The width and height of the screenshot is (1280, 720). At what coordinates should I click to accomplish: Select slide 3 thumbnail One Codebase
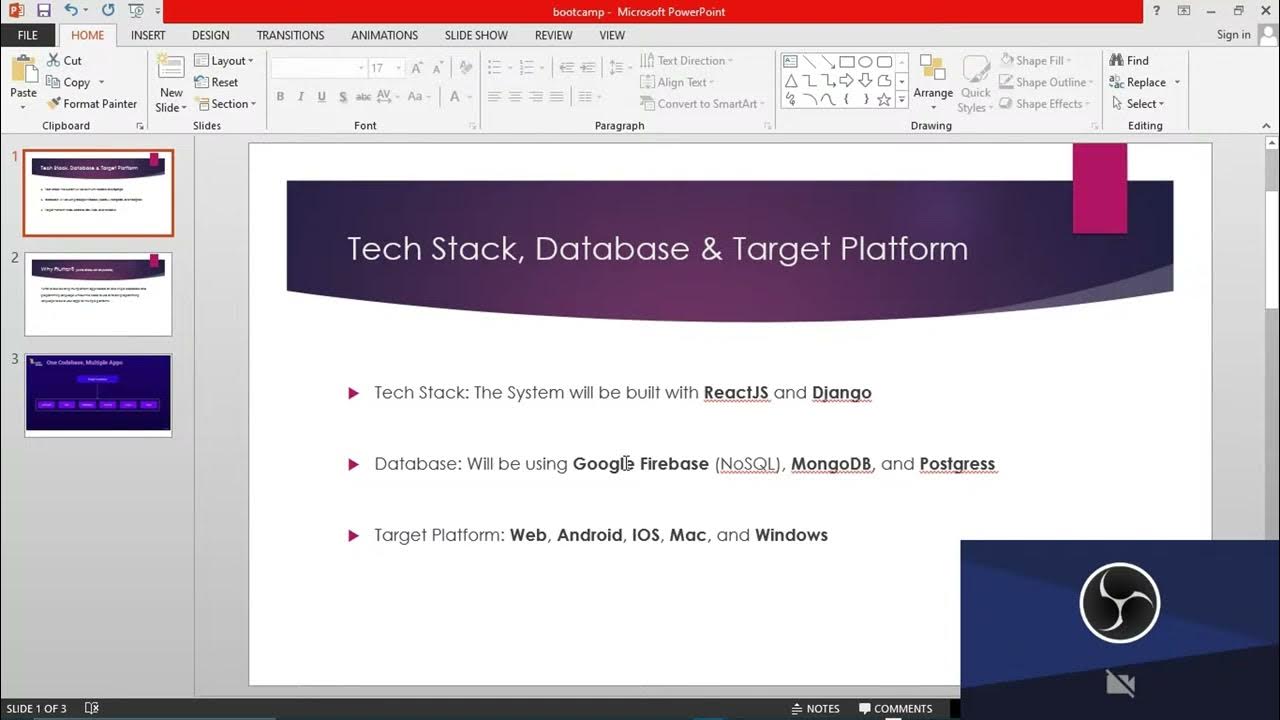click(x=98, y=395)
